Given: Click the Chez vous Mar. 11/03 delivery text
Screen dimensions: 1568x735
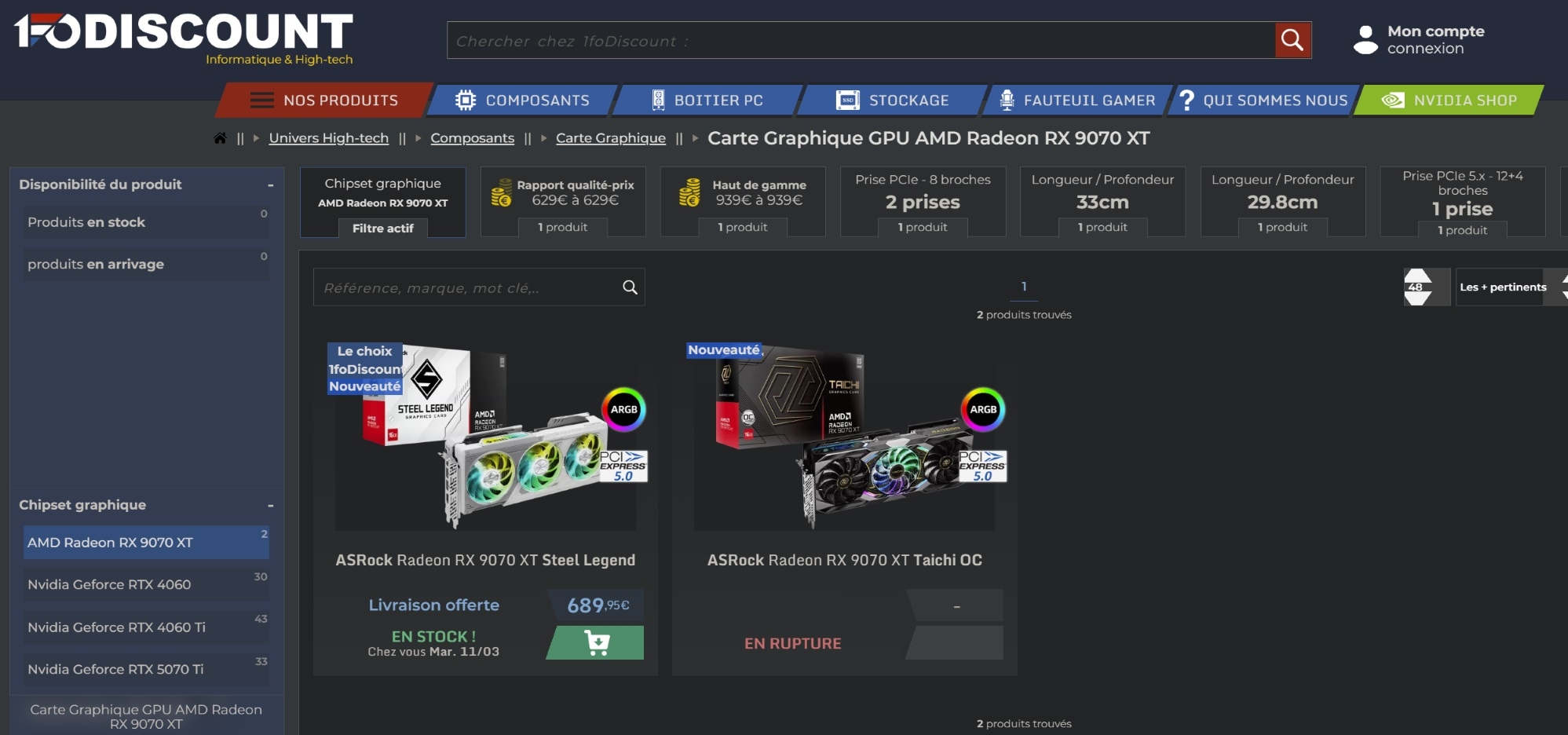Looking at the screenshot, I should click(433, 652).
